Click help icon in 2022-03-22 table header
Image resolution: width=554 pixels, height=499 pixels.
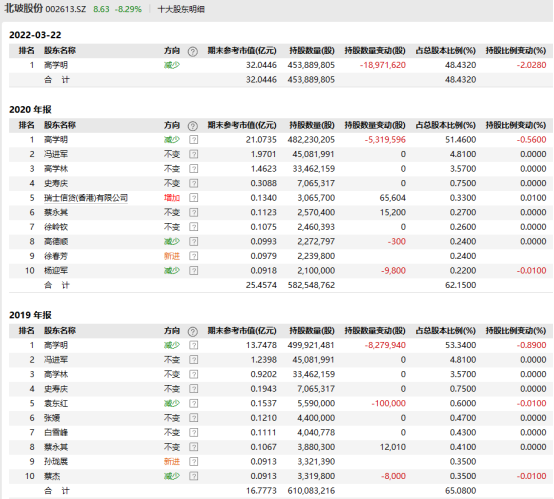pyautogui.click(x=193, y=52)
